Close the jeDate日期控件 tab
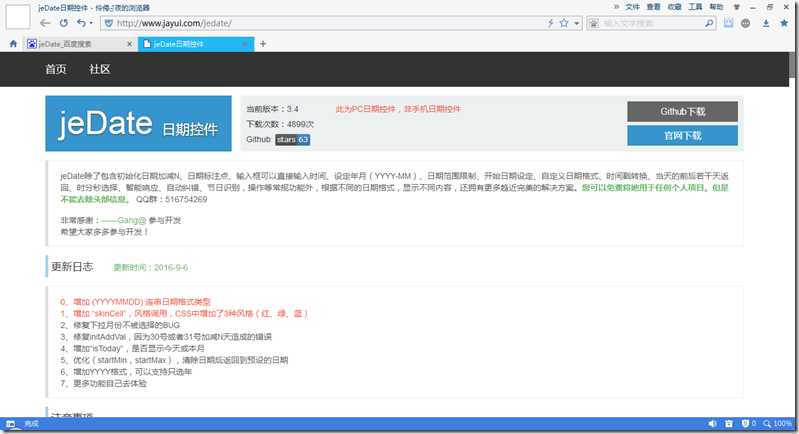 click(245, 44)
